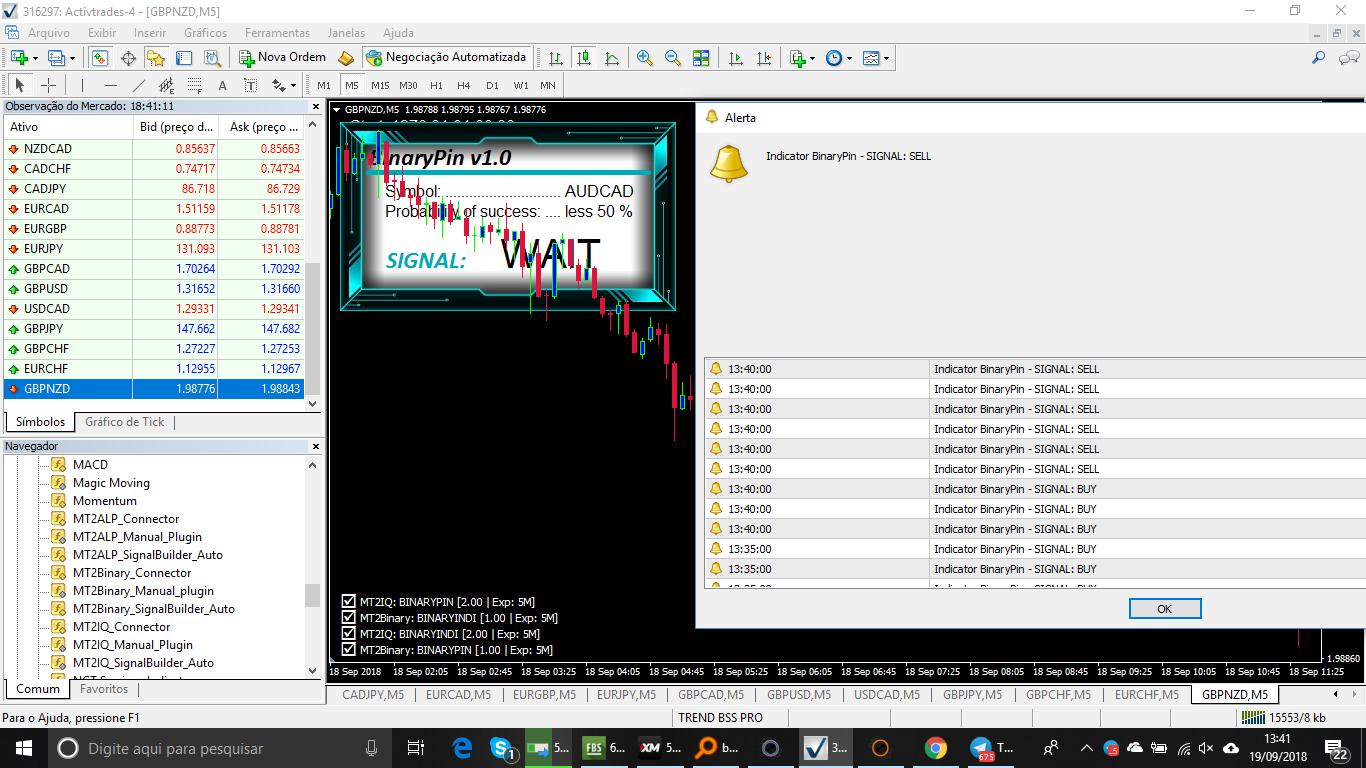
Task: Select the text 'A' drawing tool
Action: click(x=222, y=85)
